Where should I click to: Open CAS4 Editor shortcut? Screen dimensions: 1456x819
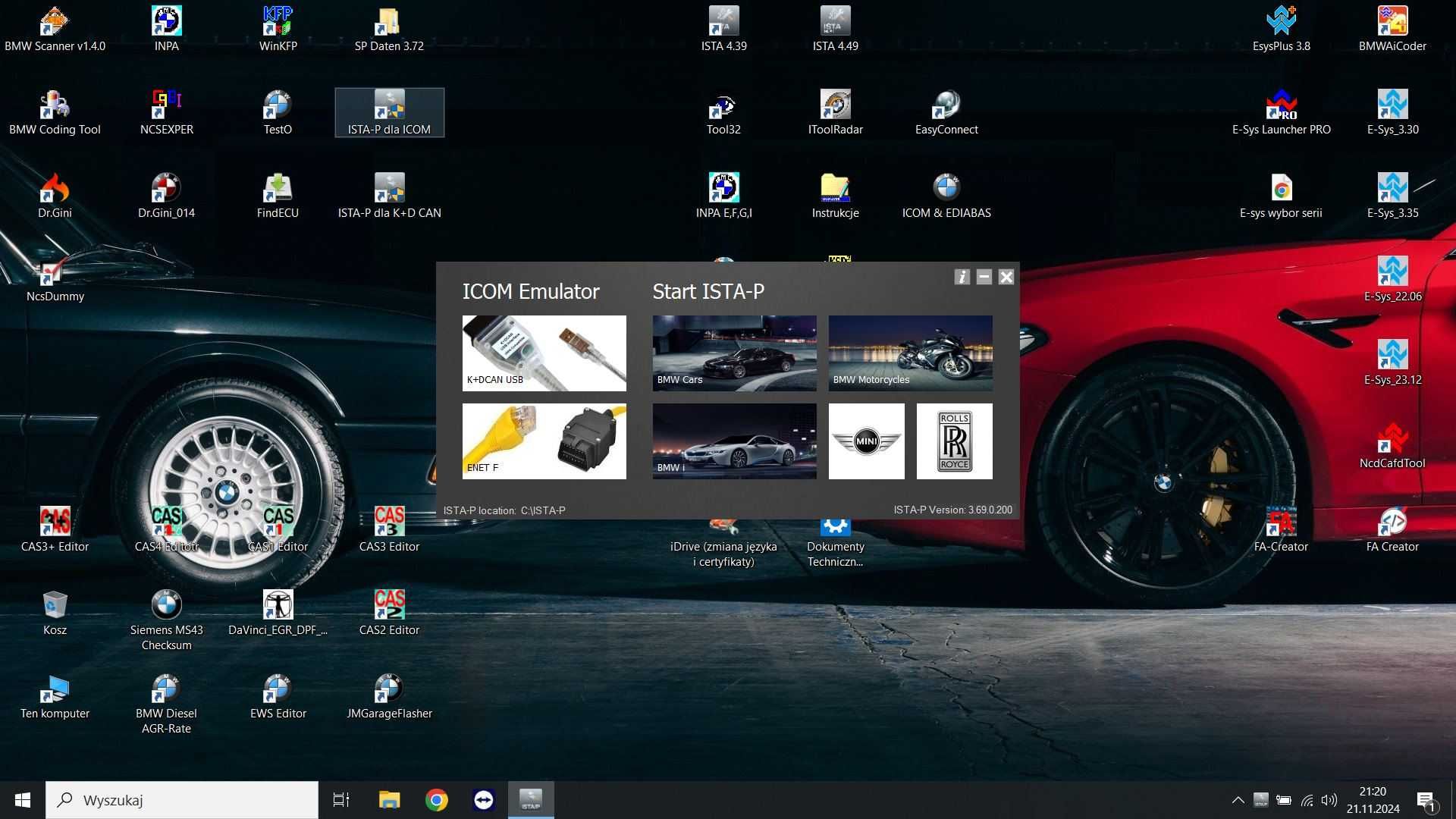(x=166, y=531)
